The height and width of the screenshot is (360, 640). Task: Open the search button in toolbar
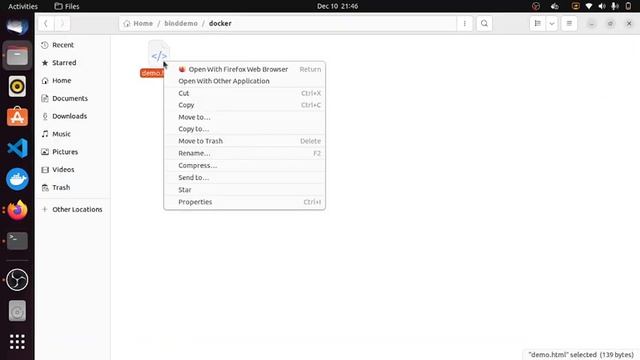coord(484,23)
